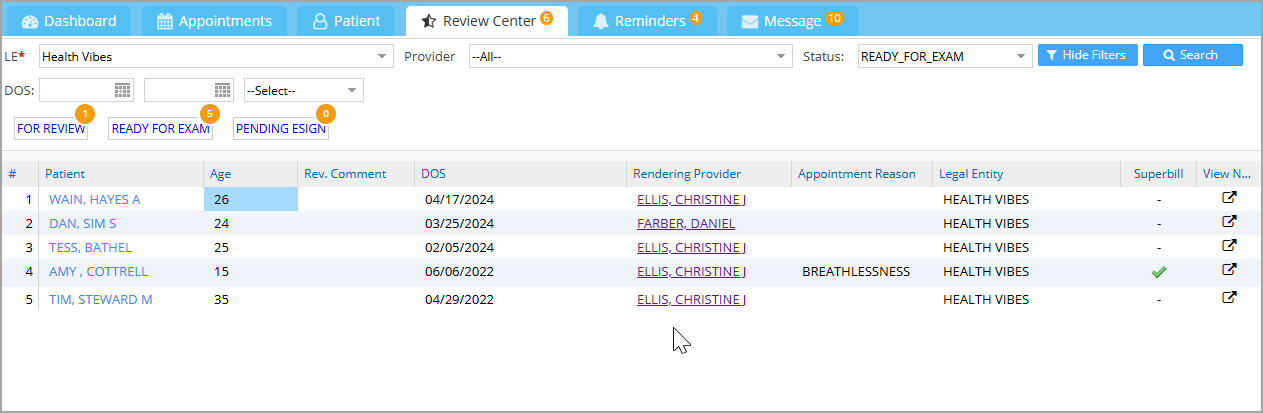Sort by the Age column header
The width and height of the screenshot is (1263, 413).
[220, 174]
